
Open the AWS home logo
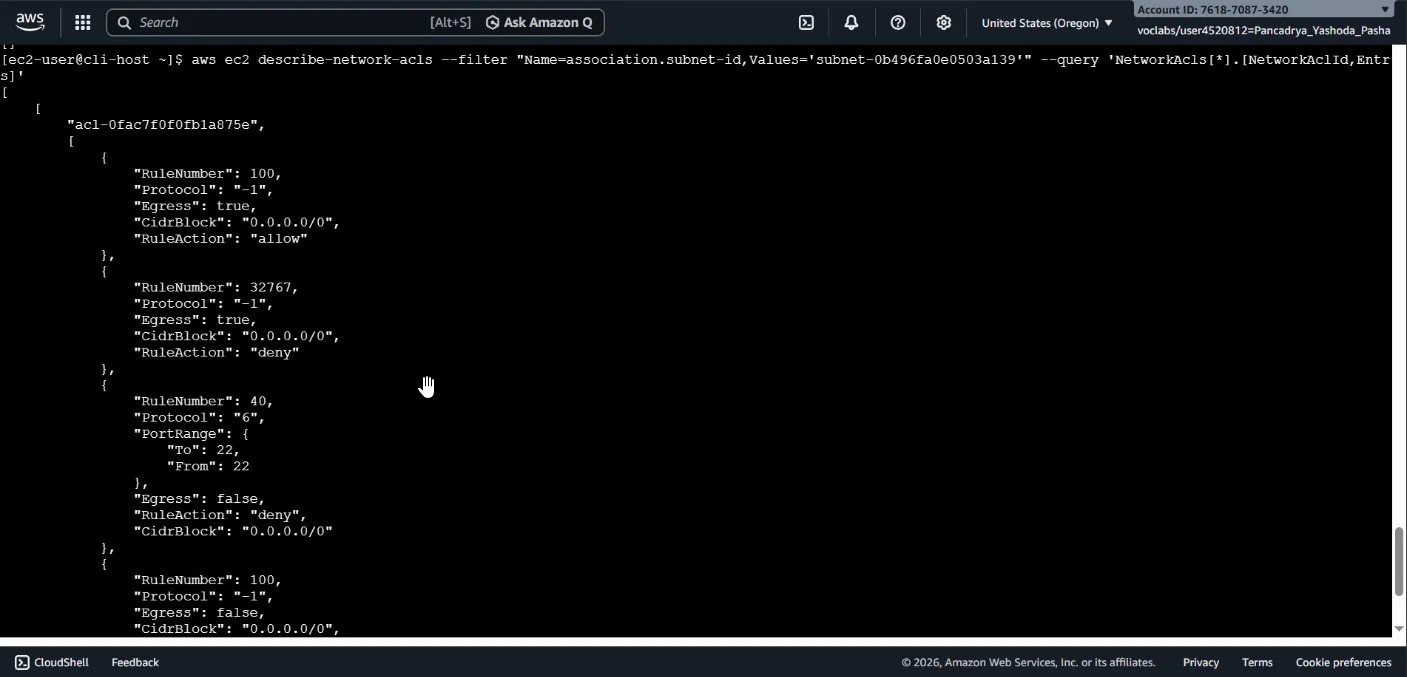click(30, 22)
